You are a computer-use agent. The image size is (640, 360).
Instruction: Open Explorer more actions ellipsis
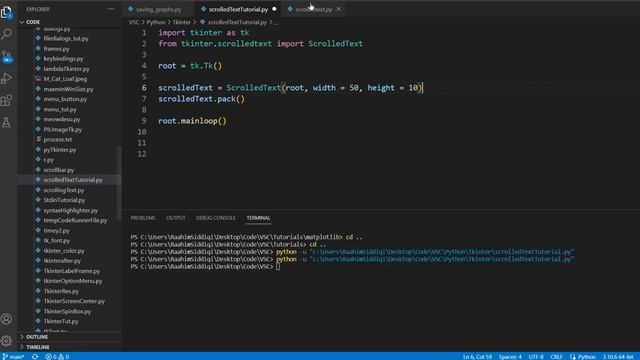(111, 9)
